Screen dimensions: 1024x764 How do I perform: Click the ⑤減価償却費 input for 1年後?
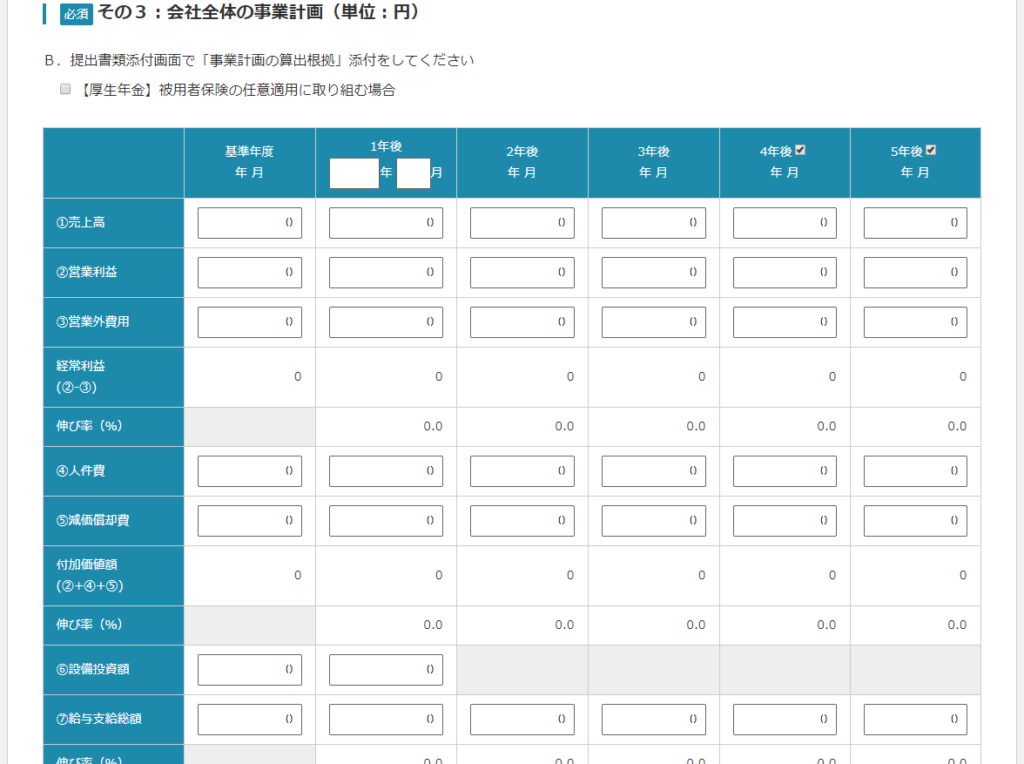(385, 520)
